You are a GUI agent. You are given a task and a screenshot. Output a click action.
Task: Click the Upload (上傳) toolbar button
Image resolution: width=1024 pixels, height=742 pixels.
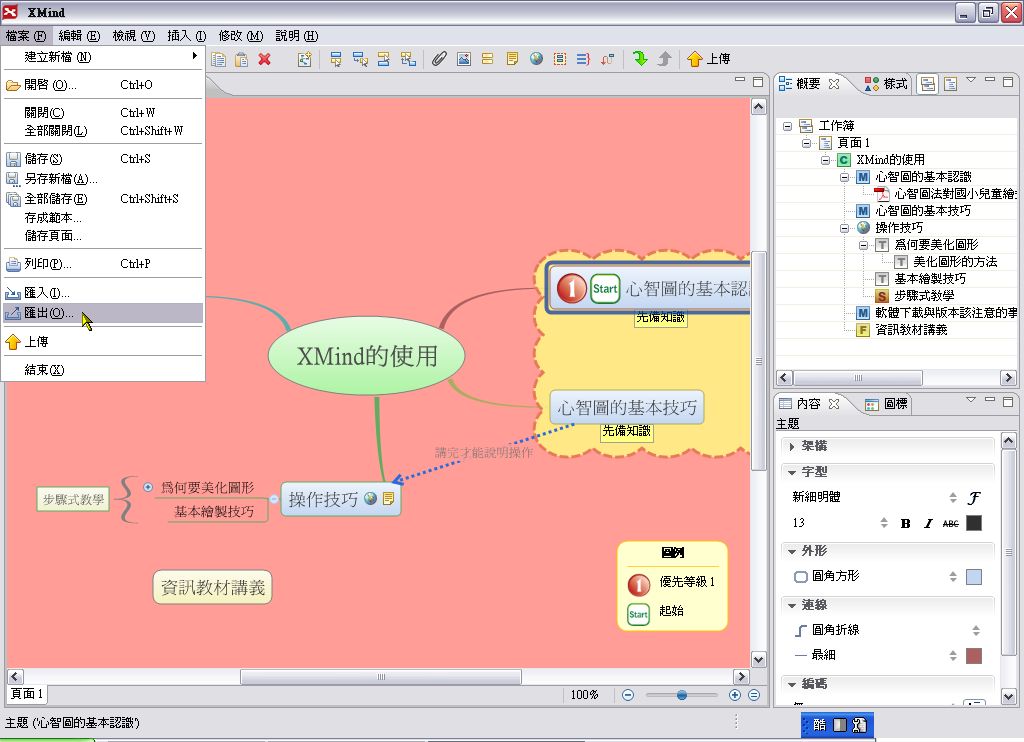(709, 59)
